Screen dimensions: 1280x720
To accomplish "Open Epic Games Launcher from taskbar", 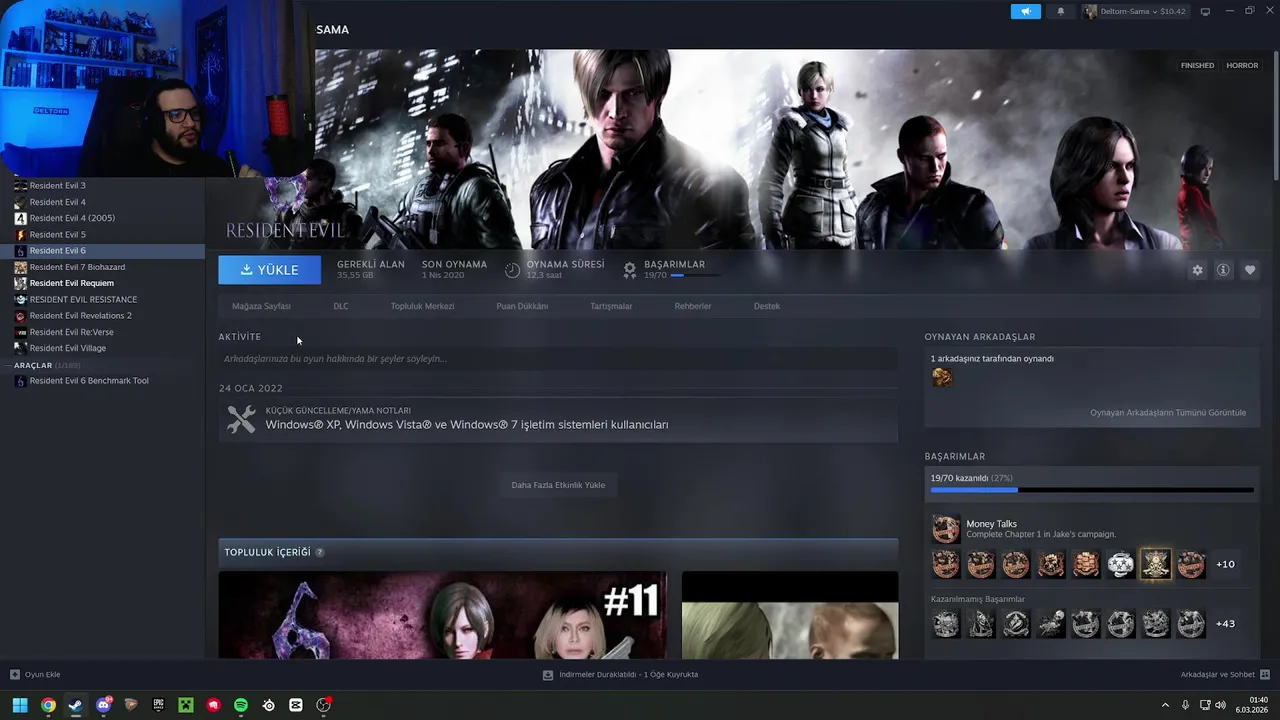I will click(158, 705).
